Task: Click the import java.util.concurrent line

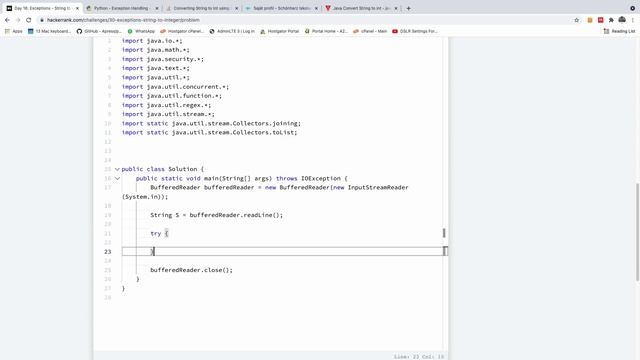Action: pyautogui.click(x=175, y=87)
